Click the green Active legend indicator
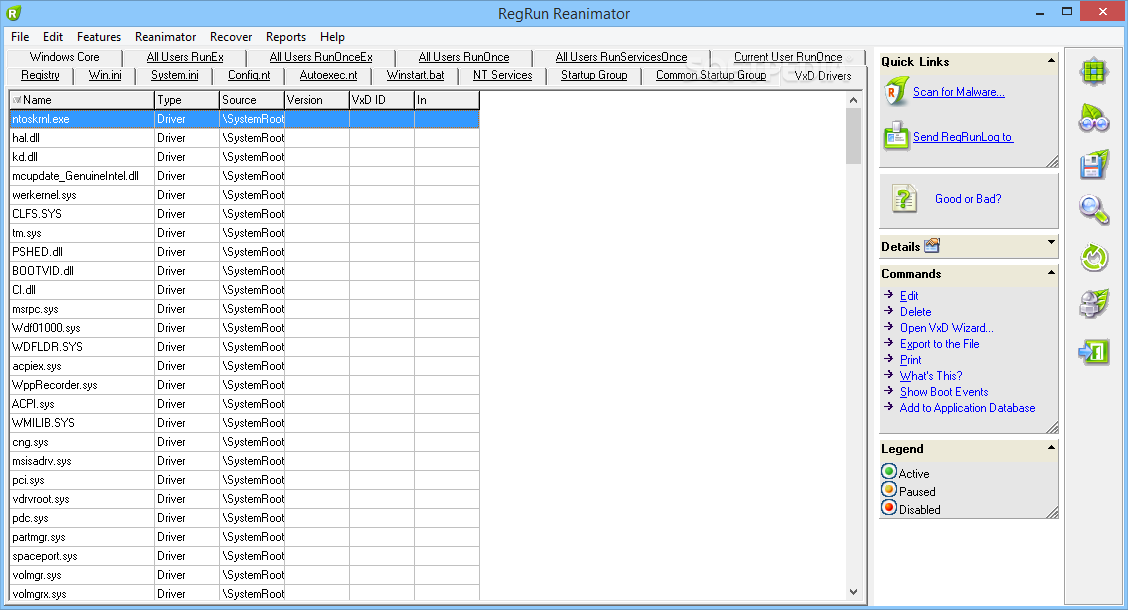The width and height of the screenshot is (1128, 610). click(889, 472)
